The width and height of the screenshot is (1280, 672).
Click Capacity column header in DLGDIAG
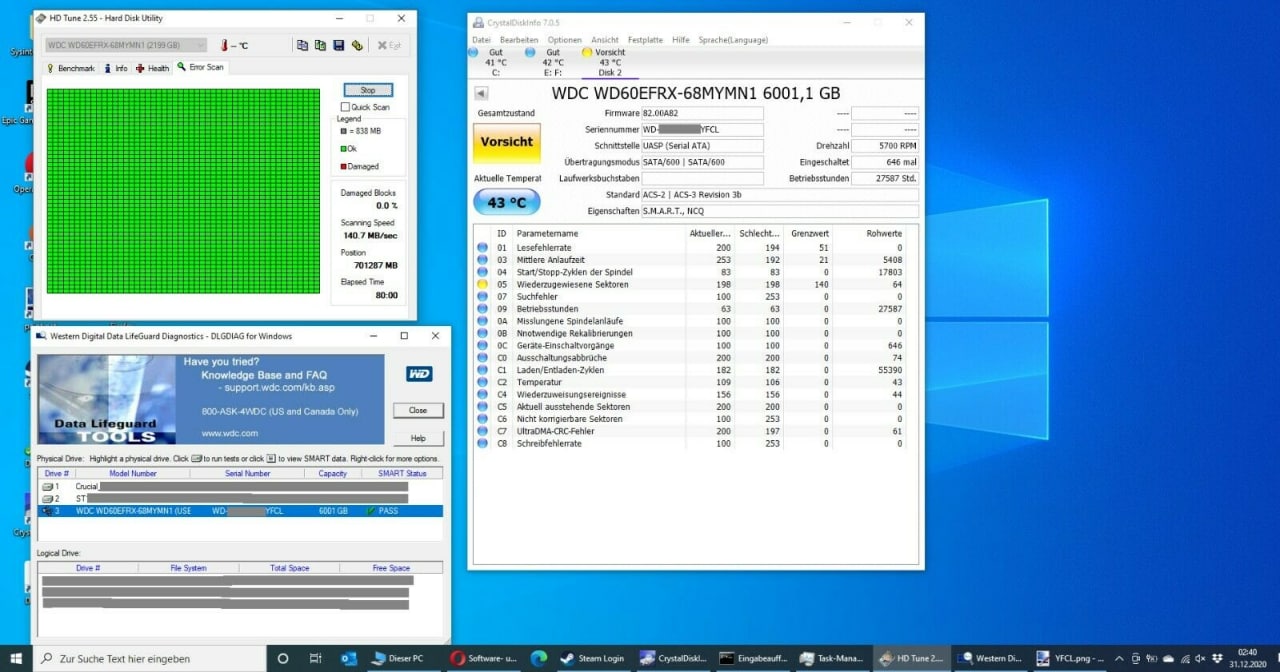point(332,473)
